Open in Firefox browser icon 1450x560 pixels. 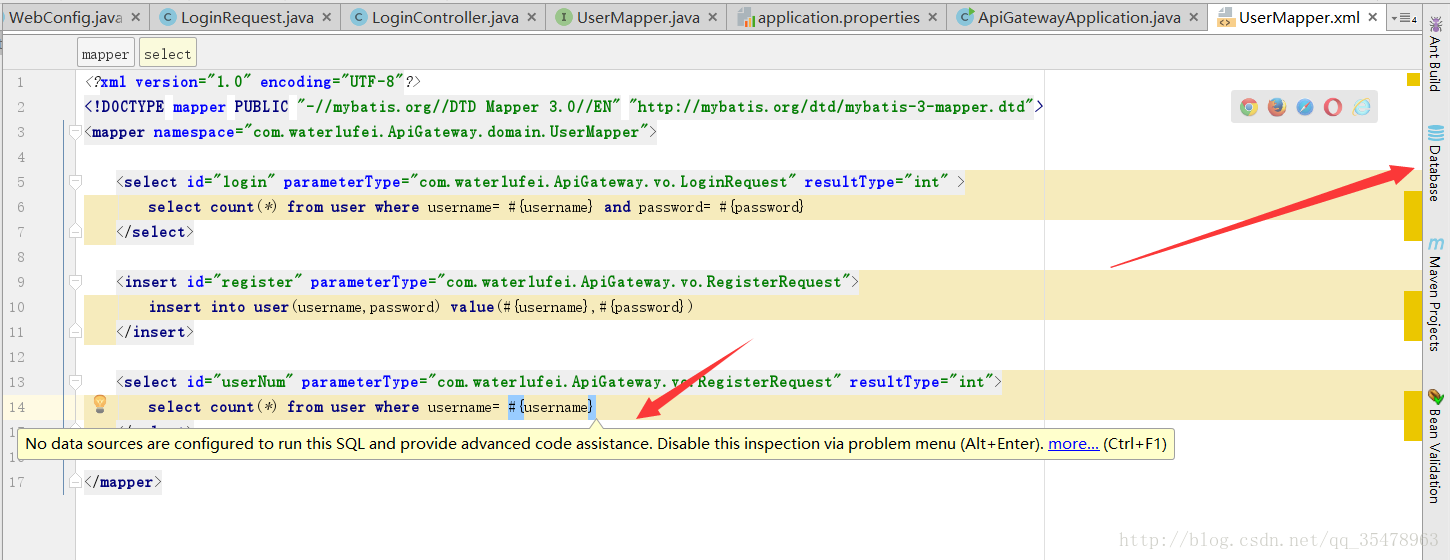coord(1277,107)
